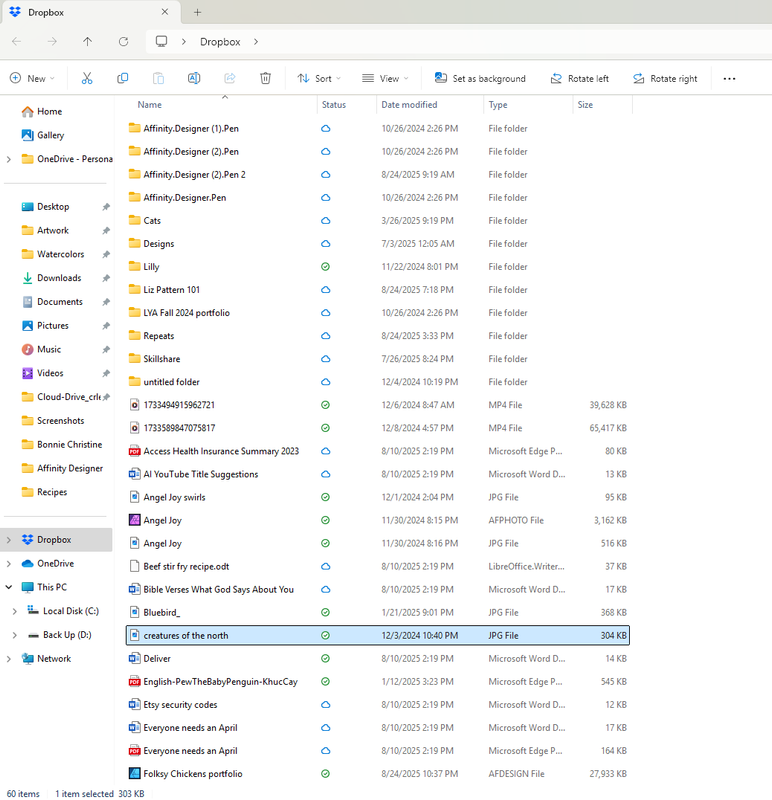
Task: Select the Folksy Chickens portfolio file
Action: tap(192, 773)
